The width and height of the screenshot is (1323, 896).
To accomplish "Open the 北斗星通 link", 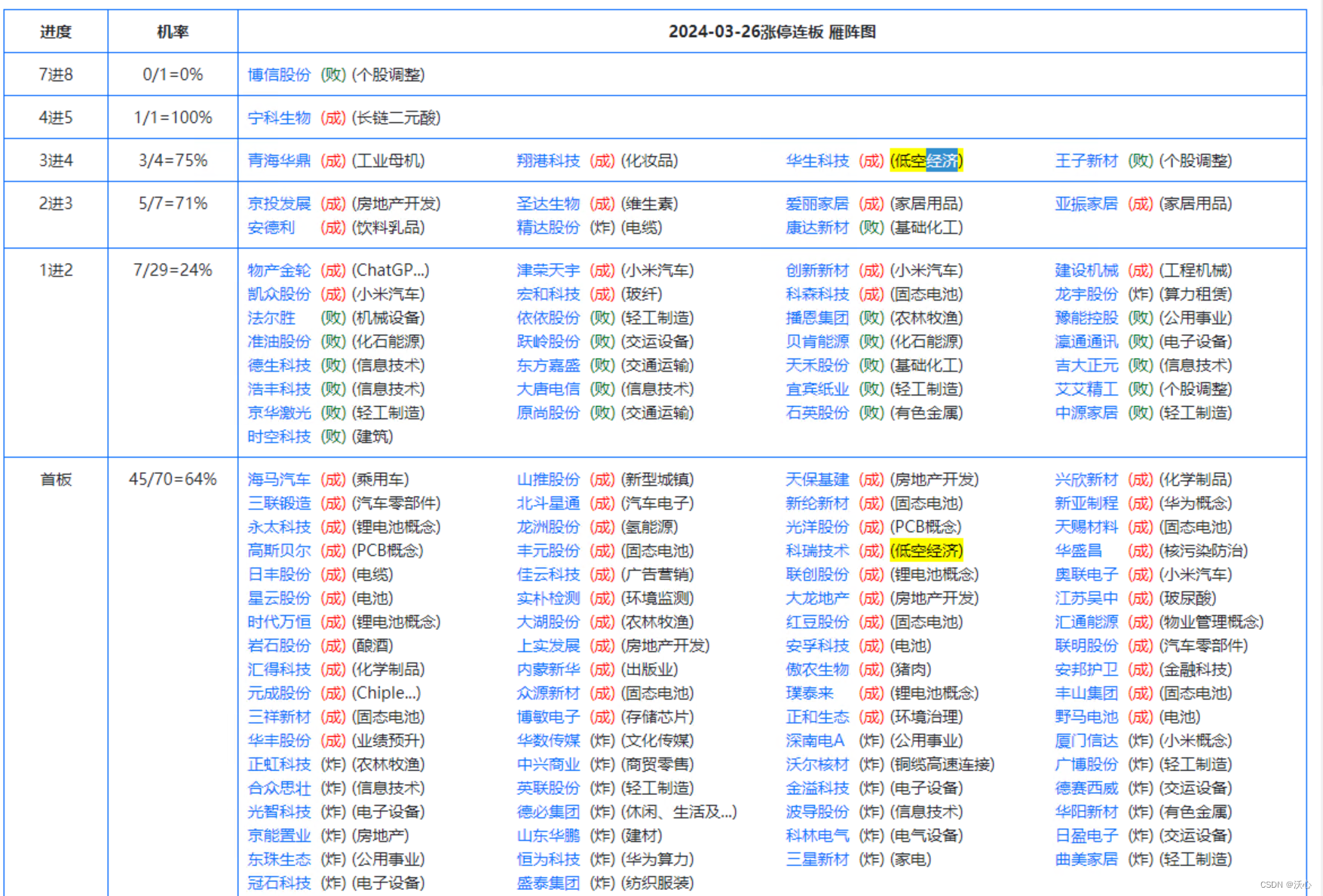I will 548,503.
